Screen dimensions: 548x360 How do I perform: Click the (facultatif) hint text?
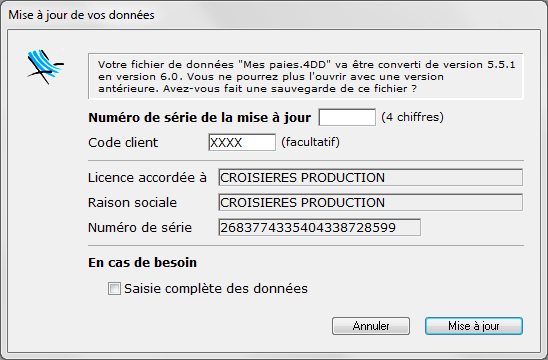tap(310, 142)
